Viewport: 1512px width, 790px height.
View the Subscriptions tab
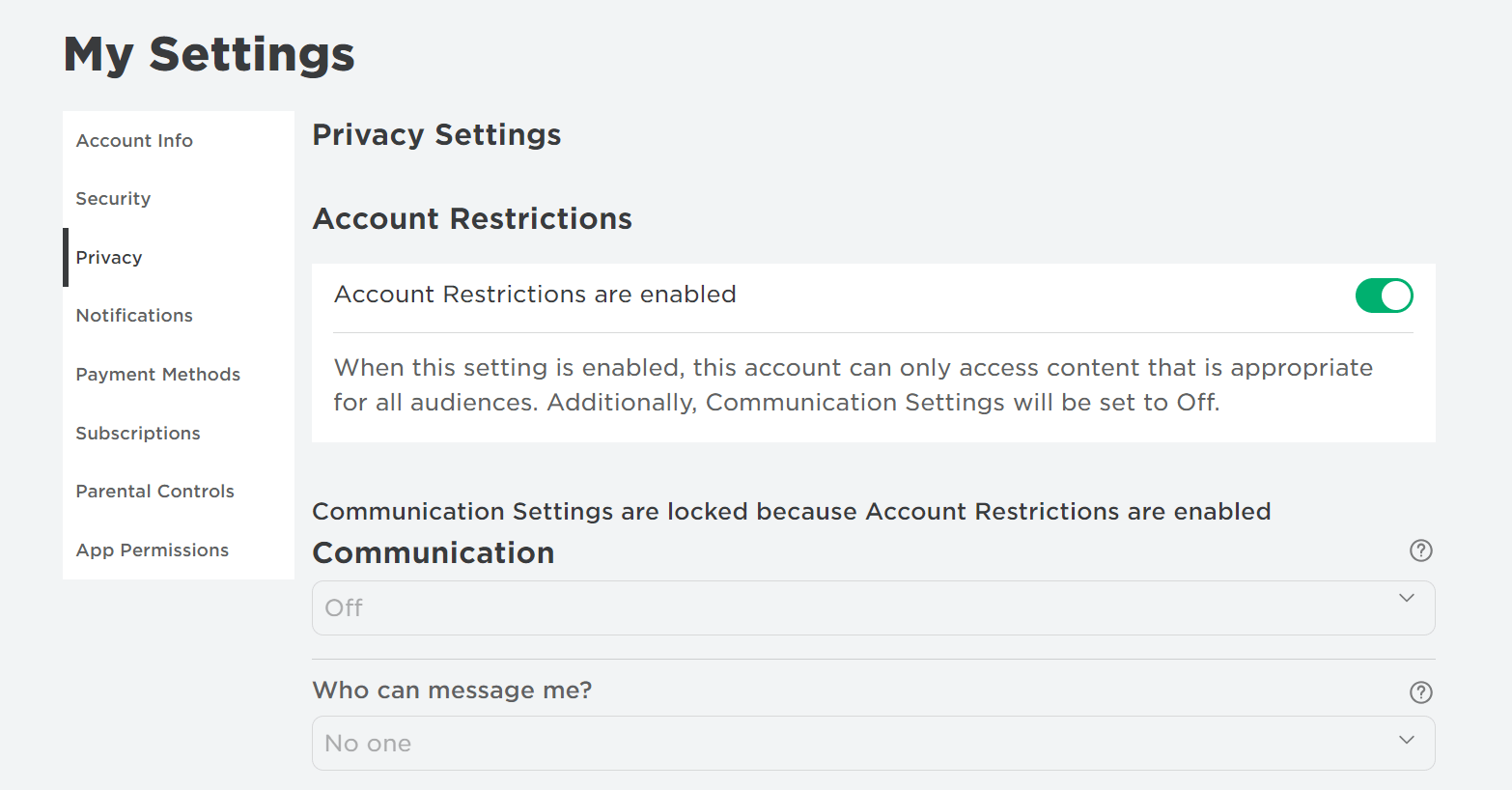pos(138,434)
